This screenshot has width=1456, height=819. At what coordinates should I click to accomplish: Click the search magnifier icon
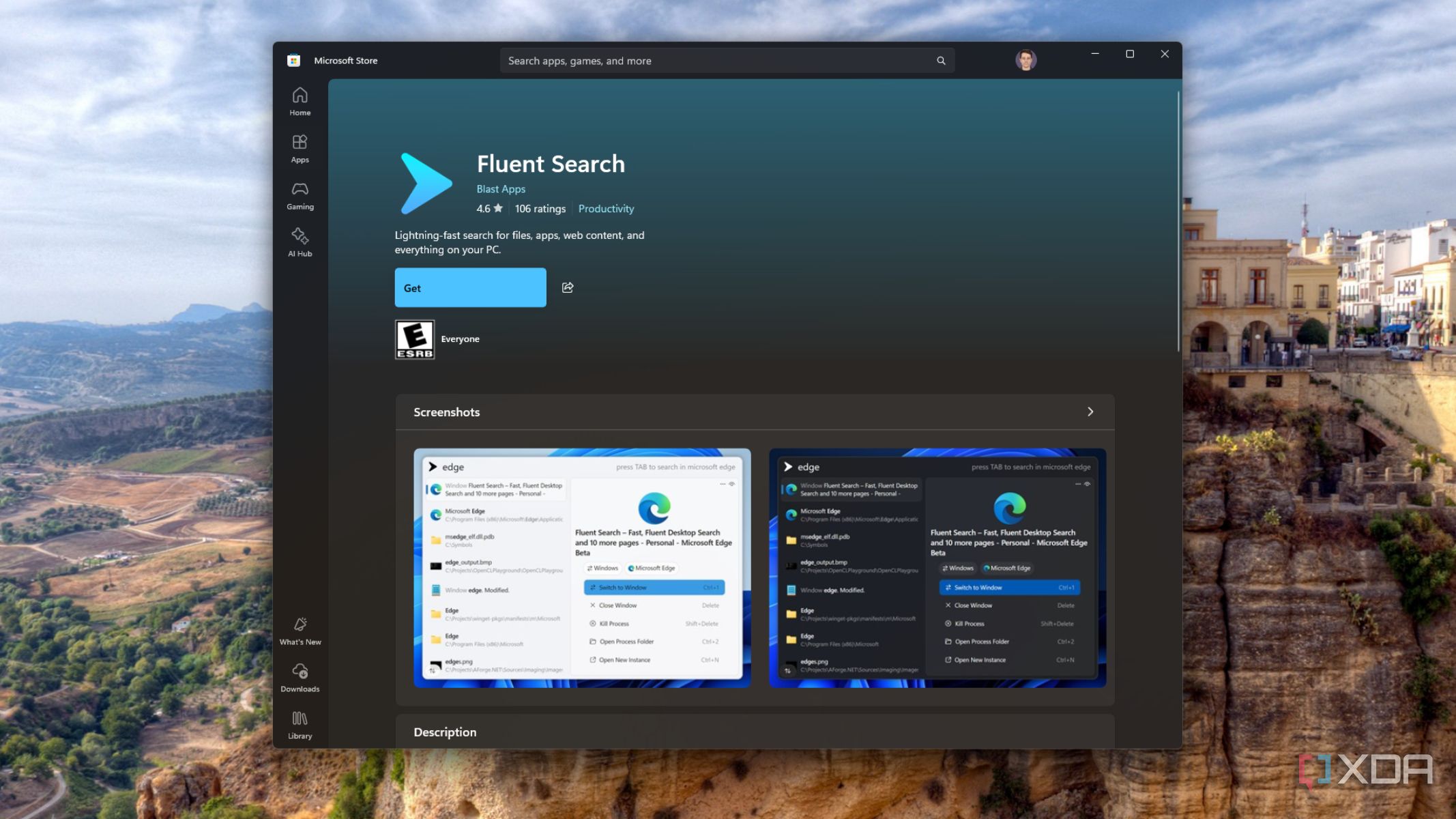click(x=941, y=61)
